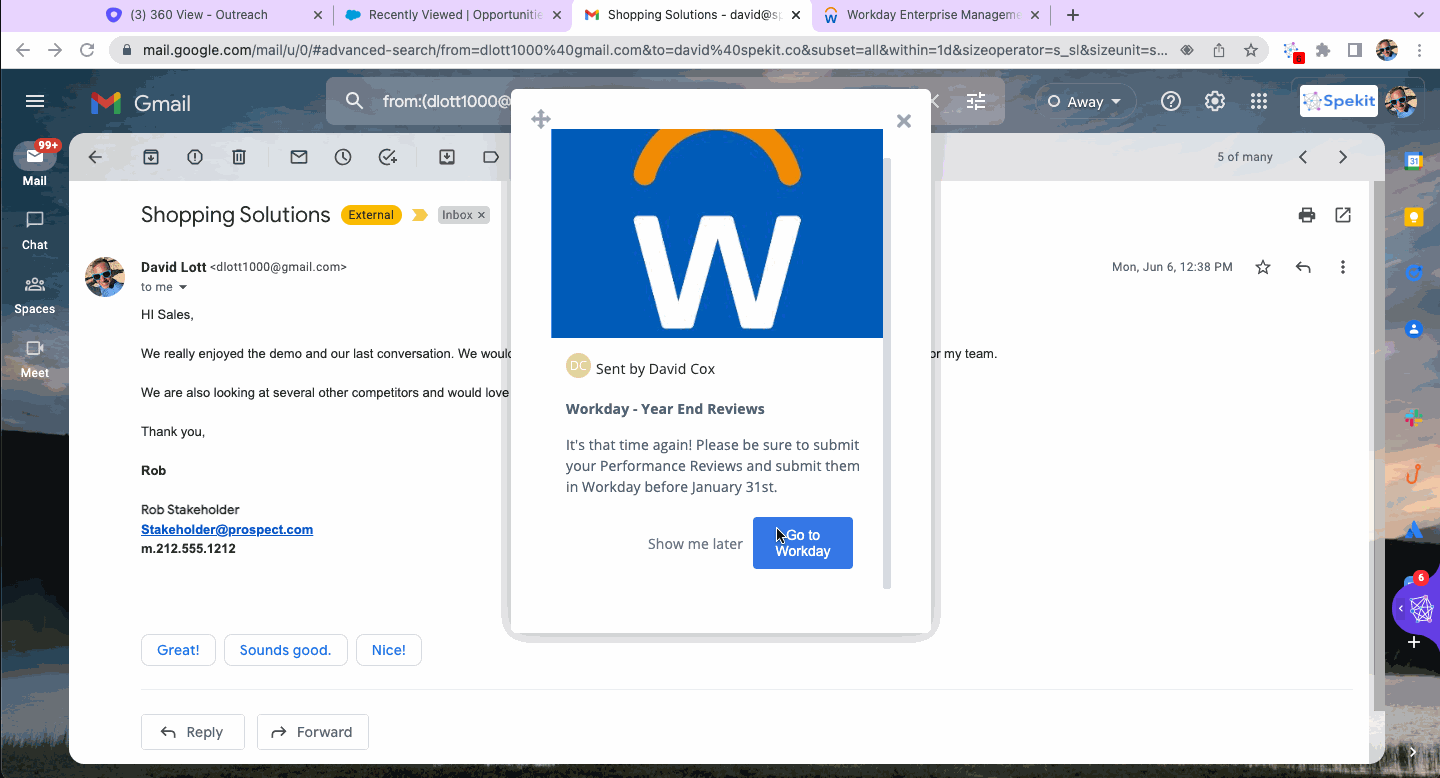Switch to the 360 View - Outreach tab
The image size is (1440, 778).
pos(215,15)
